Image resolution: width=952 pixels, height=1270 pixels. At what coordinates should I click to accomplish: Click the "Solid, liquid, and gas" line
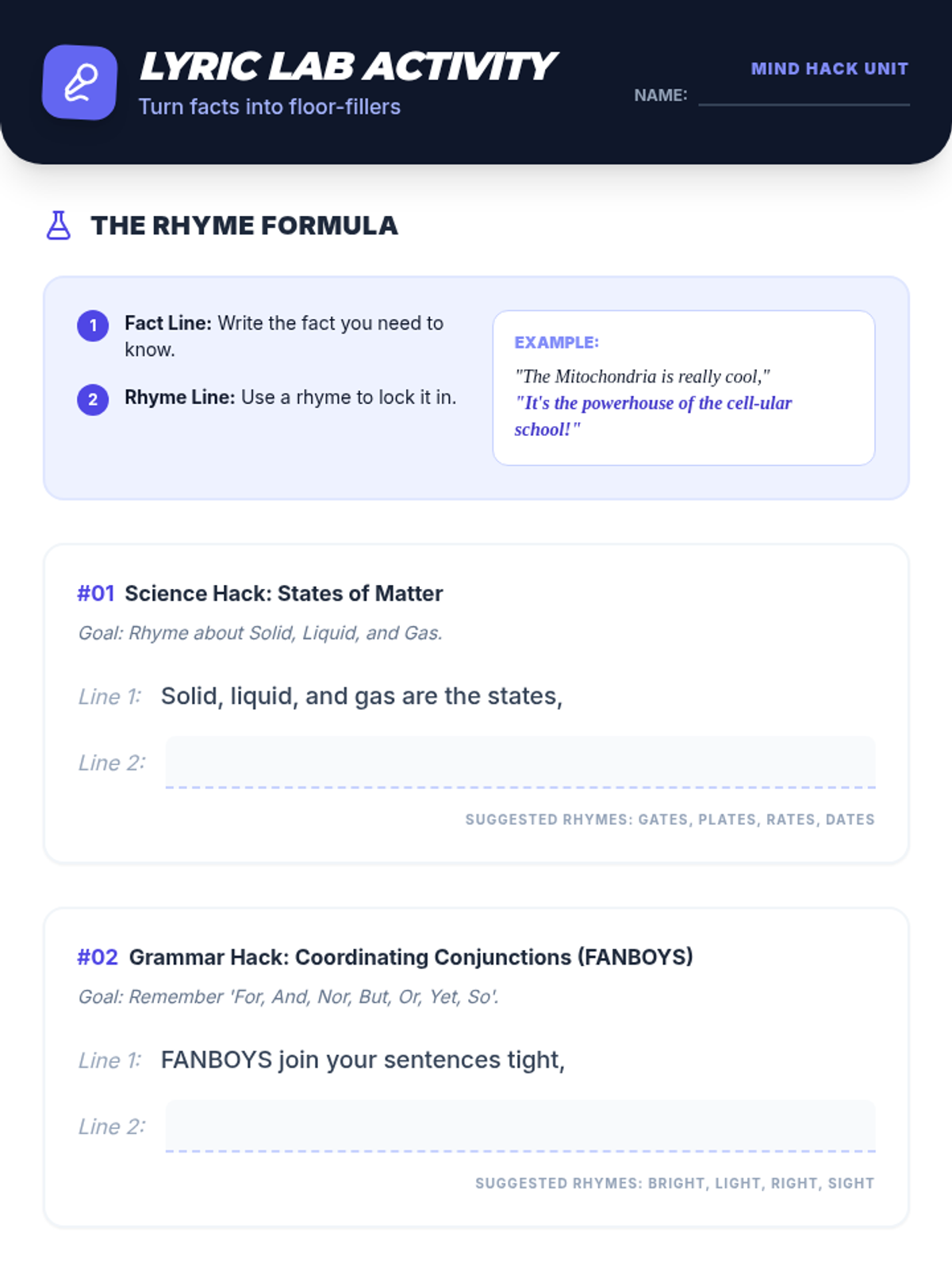coord(361,696)
